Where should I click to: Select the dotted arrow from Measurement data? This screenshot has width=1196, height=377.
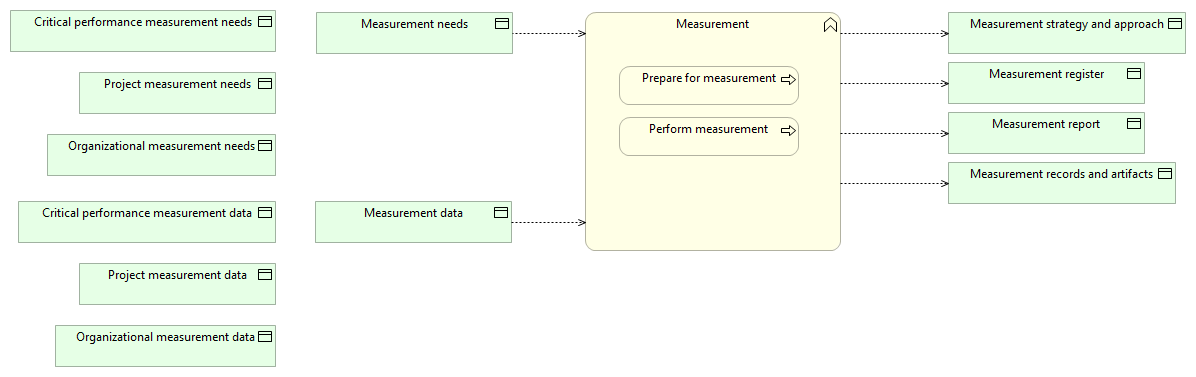coord(548,223)
